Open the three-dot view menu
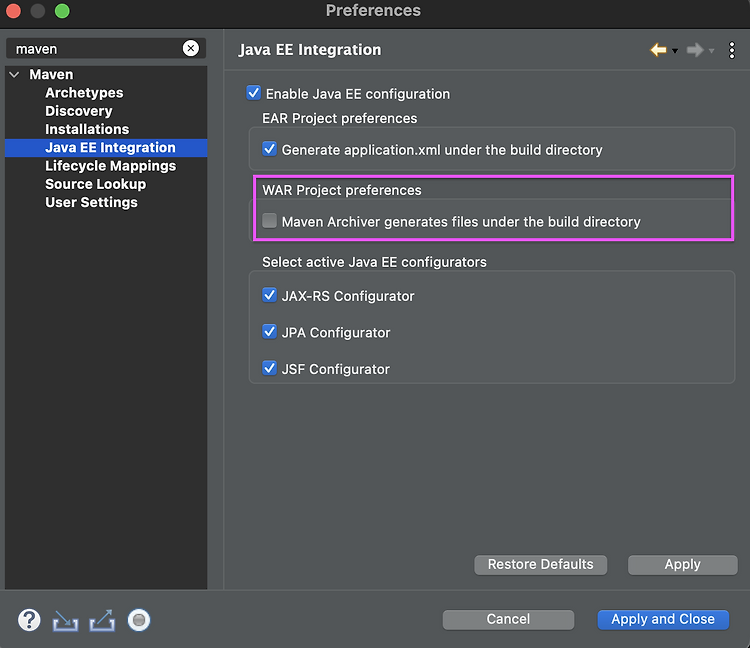Screen dimensions: 750x648 click(731, 50)
